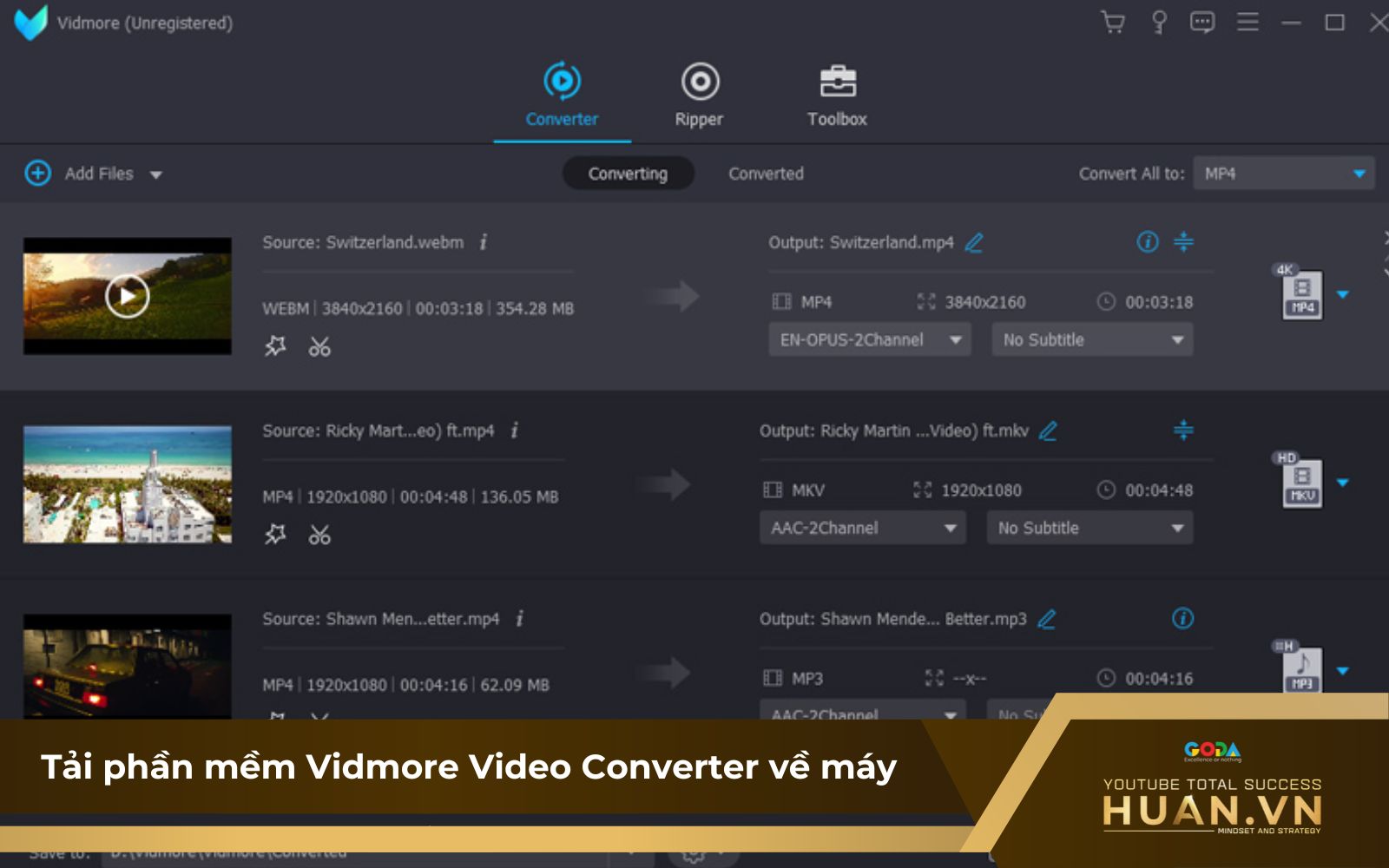
Task: Open the Toolbox tab
Action: (x=837, y=95)
